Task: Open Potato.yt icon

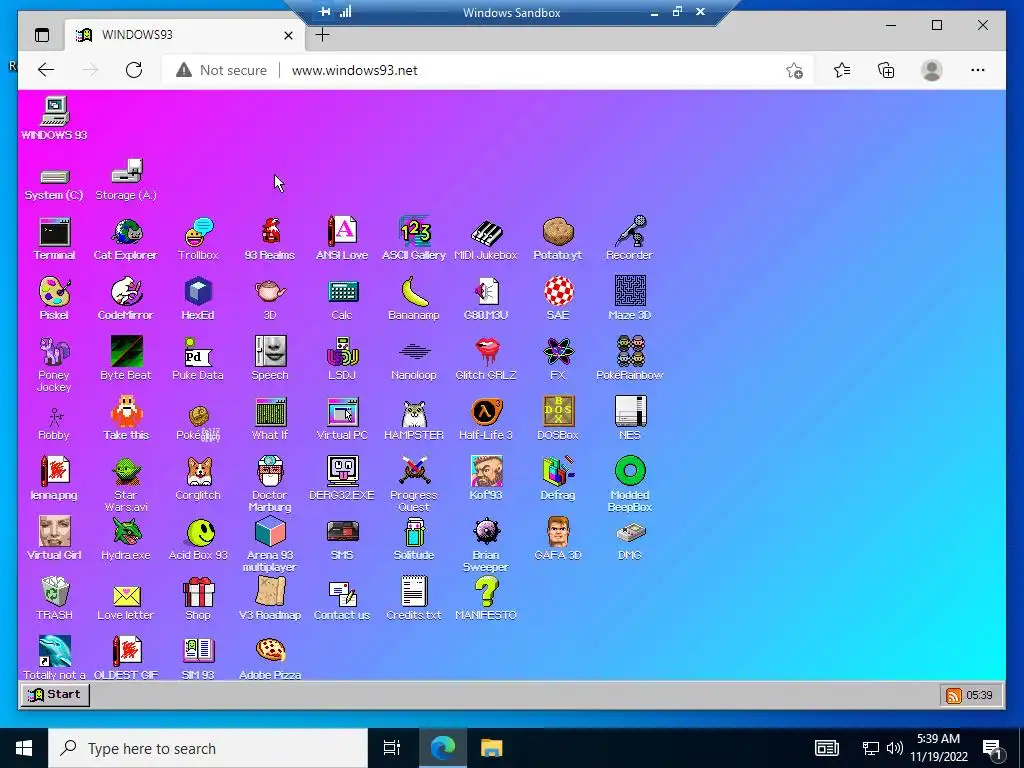Action: (x=558, y=239)
